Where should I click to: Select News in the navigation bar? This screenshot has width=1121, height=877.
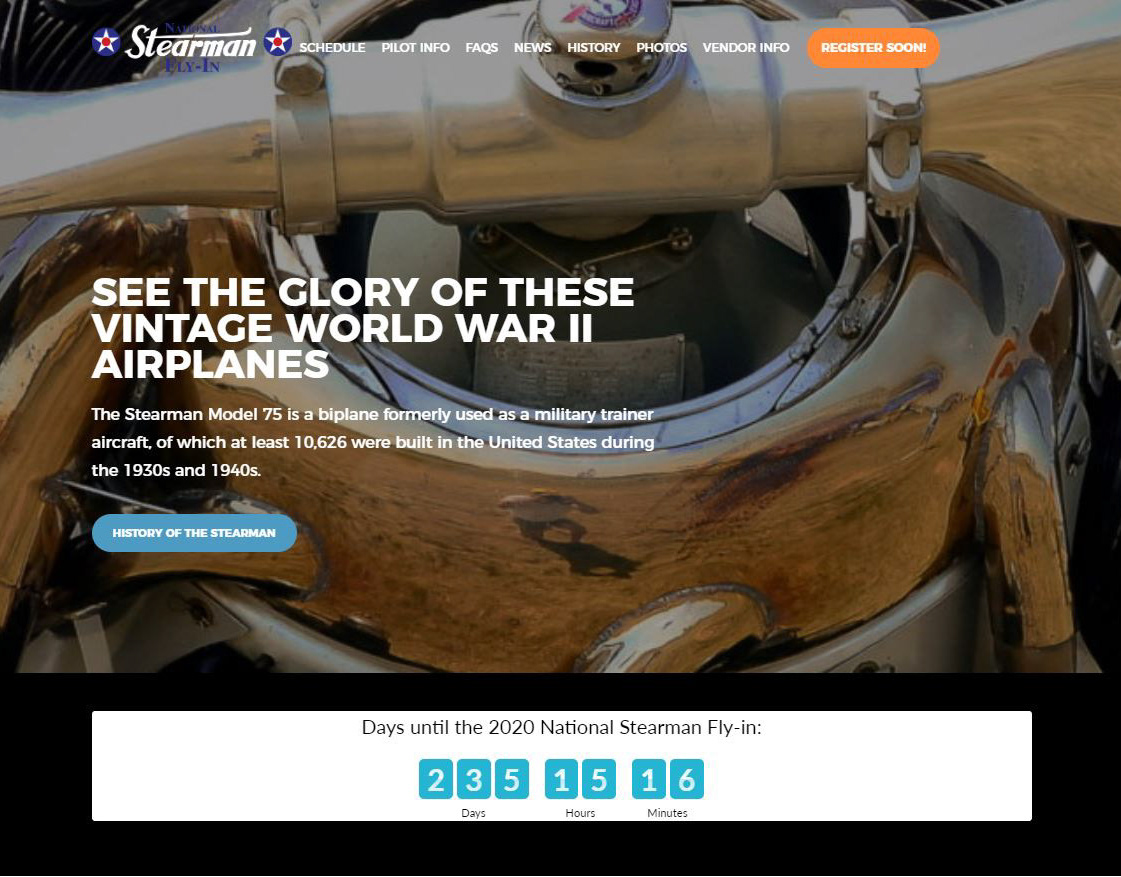tap(533, 48)
